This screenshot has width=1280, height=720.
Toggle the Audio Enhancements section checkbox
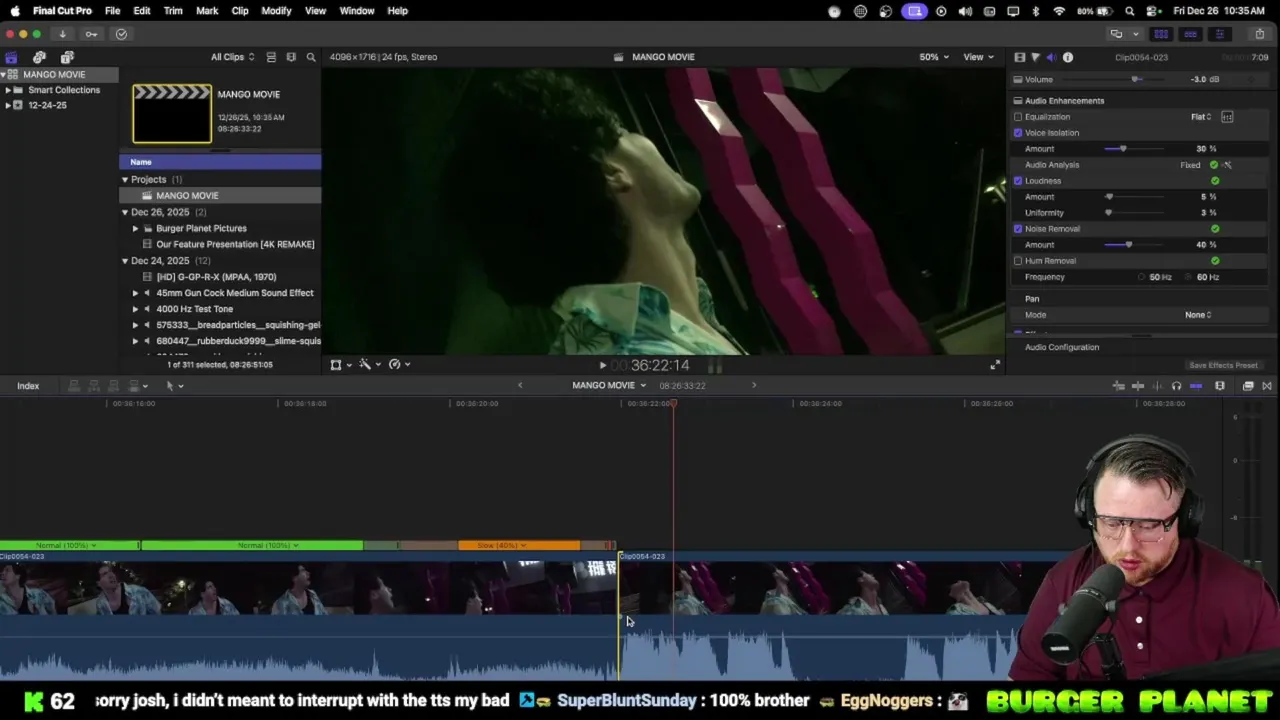(x=1018, y=101)
